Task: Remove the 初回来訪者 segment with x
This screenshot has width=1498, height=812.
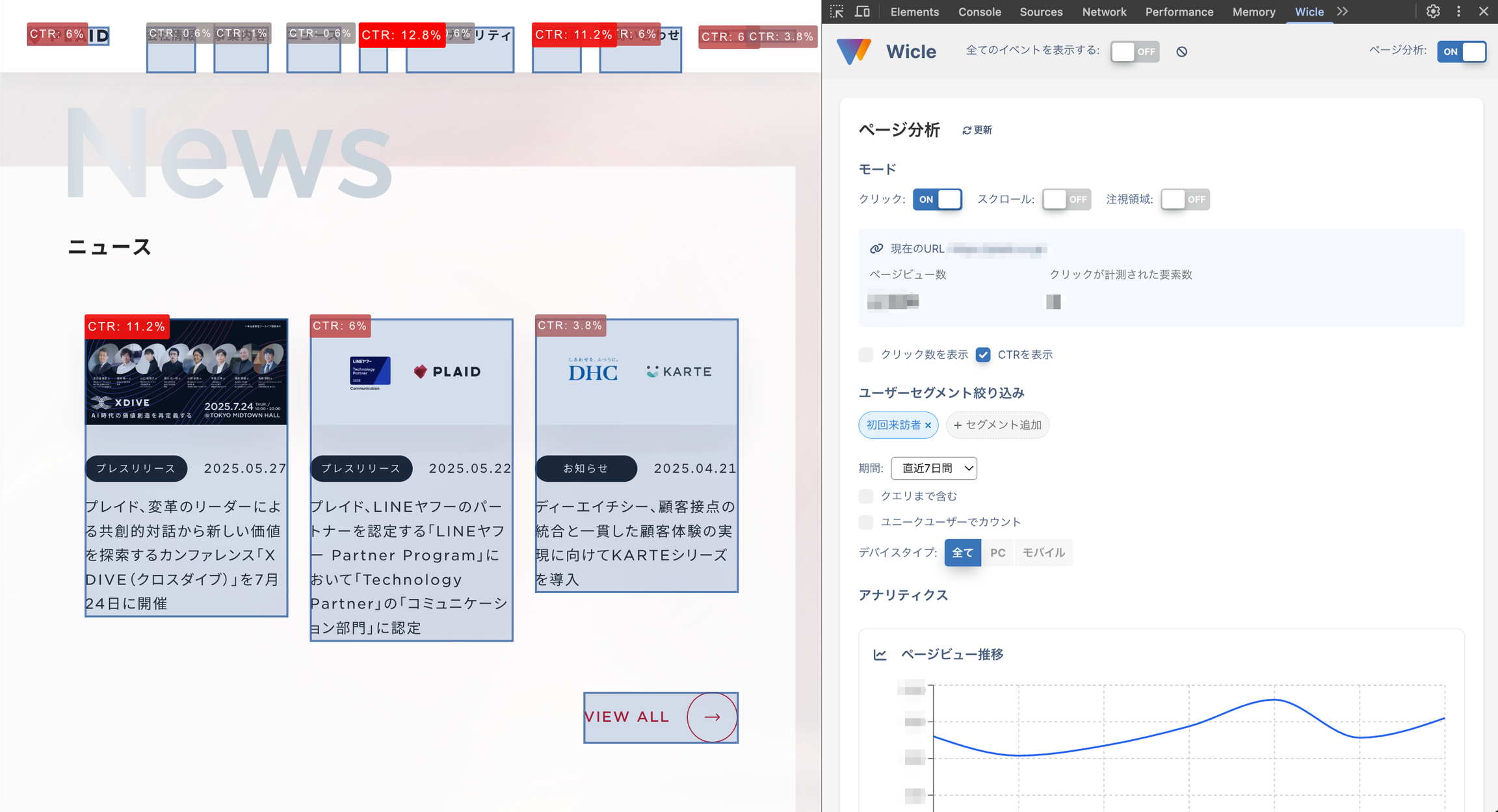Action: click(928, 425)
